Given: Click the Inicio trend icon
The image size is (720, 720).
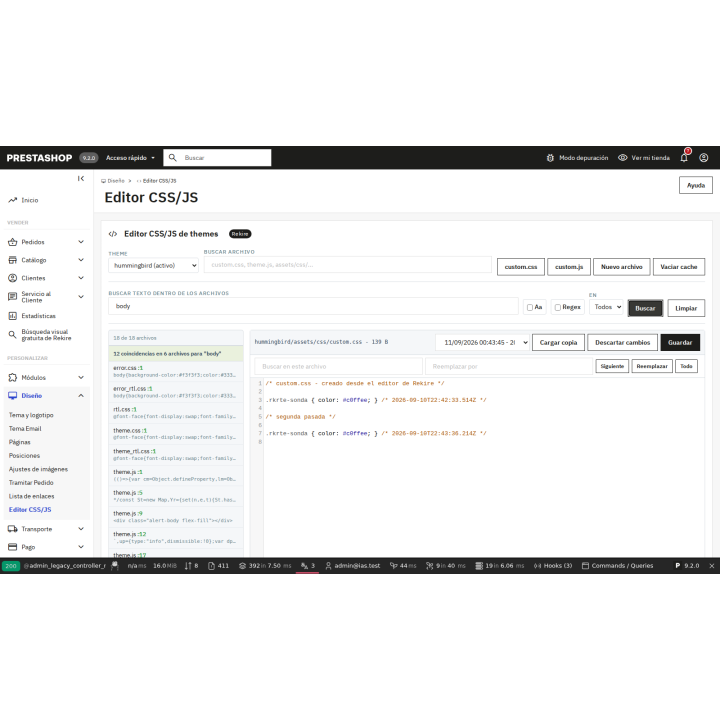Looking at the screenshot, I should click(12, 200).
